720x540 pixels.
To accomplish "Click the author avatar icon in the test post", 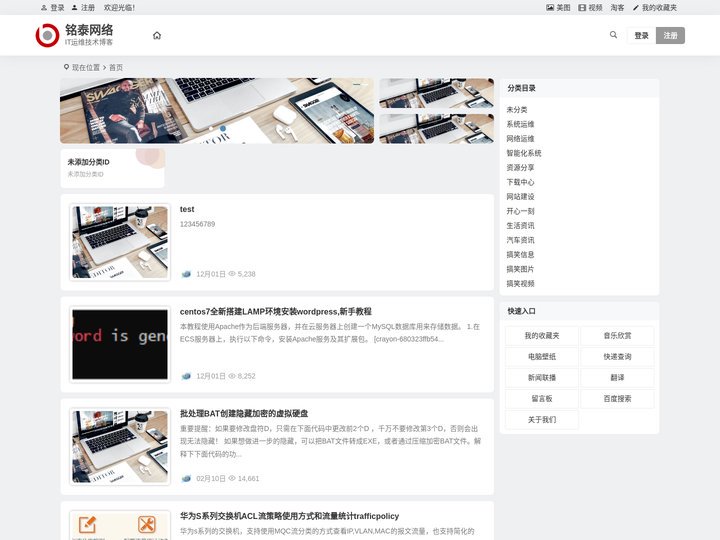I will point(186,274).
